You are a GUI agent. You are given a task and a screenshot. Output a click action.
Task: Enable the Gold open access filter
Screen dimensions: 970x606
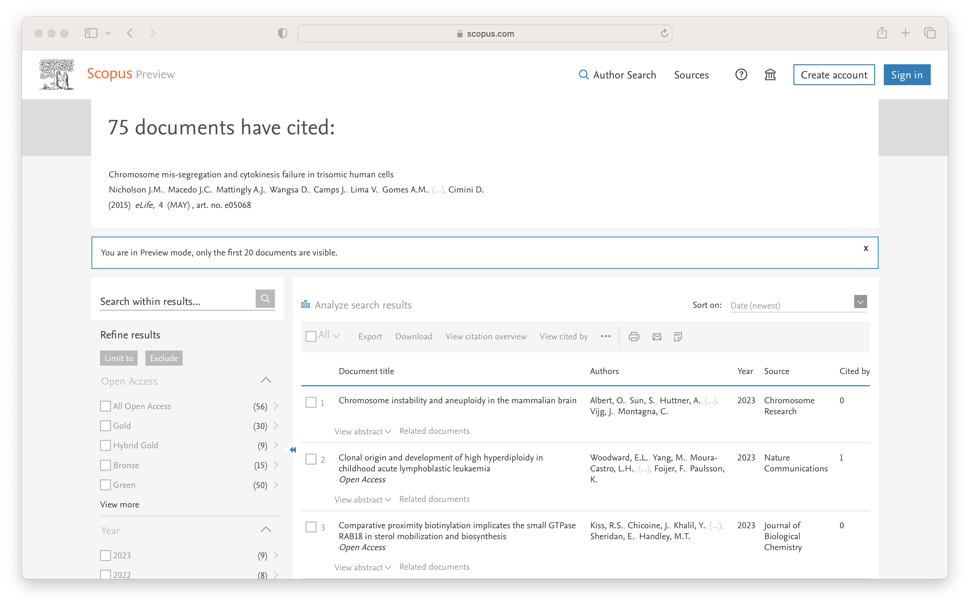[x=105, y=425]
